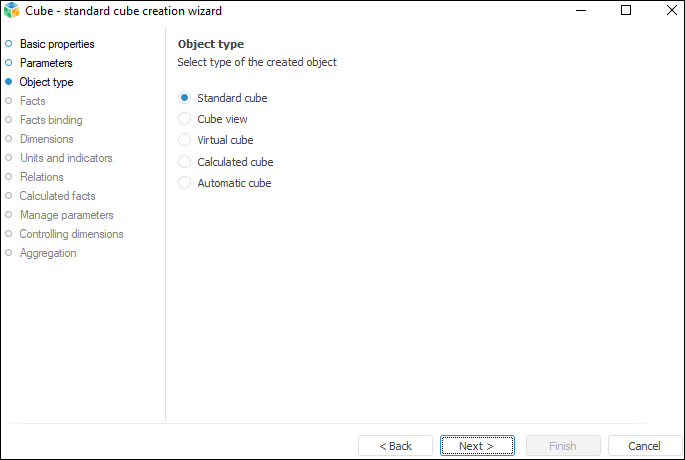Click the < Back button
This screenshot has height=460, width=685.
[395, 446]
